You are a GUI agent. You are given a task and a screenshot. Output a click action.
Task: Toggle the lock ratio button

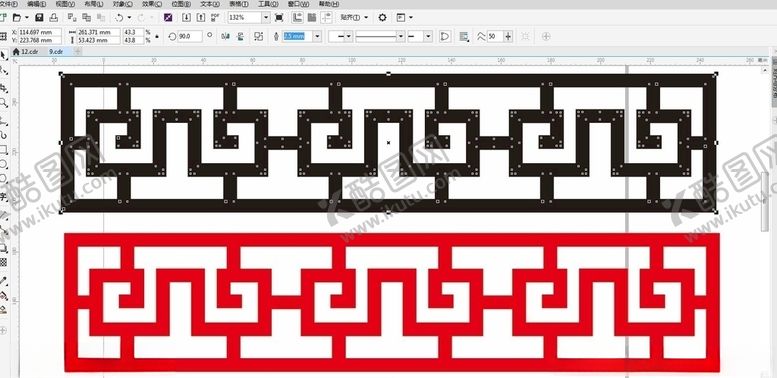click(157, 36)
